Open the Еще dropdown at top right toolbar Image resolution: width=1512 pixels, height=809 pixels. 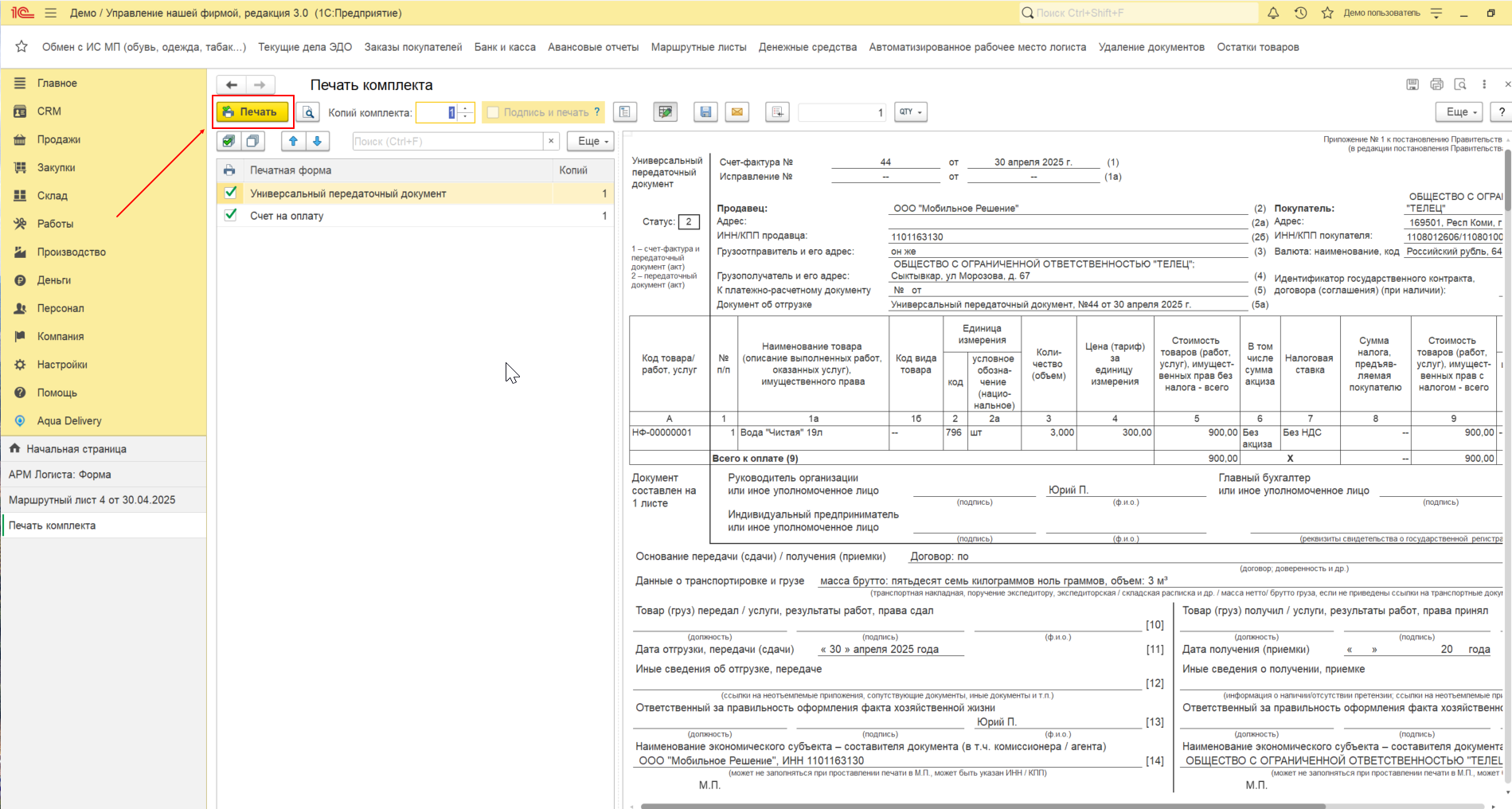(x=1459, y=112)
